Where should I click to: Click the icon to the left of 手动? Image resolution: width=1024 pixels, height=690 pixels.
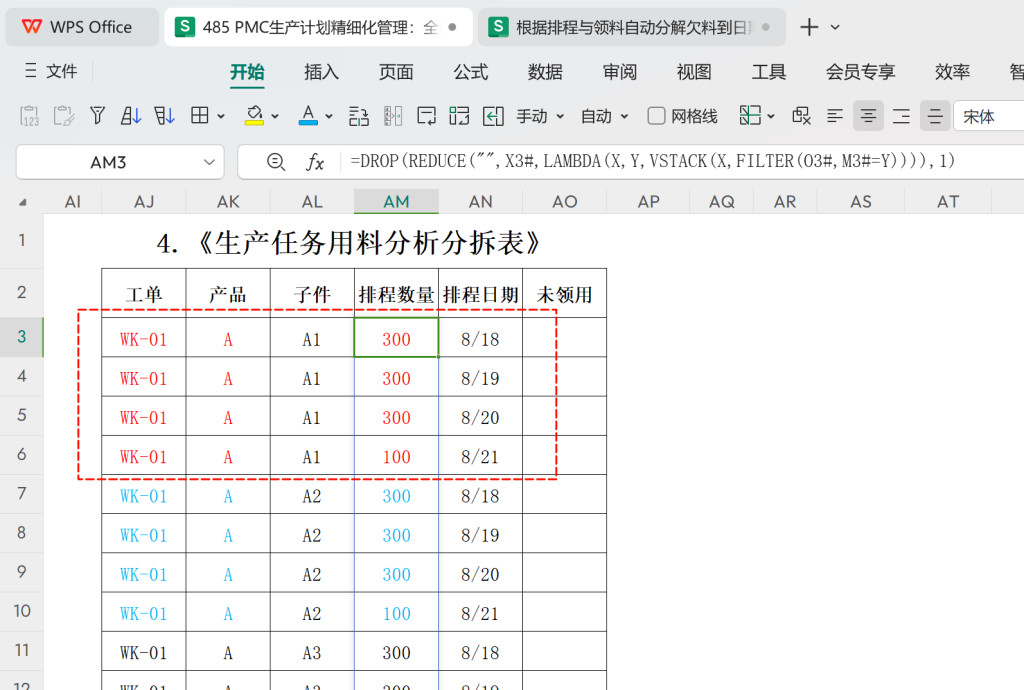click(493, 116)
